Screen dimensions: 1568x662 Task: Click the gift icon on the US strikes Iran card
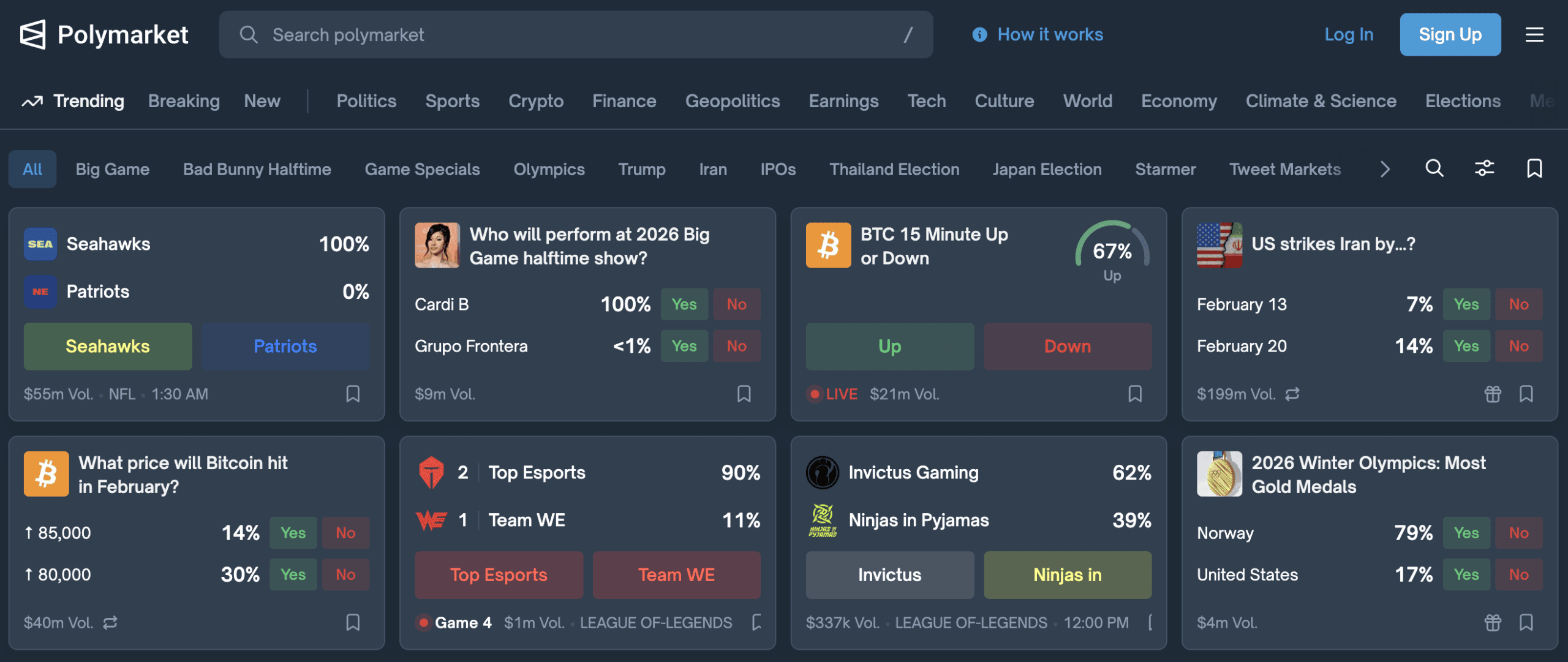(1493, 394)
